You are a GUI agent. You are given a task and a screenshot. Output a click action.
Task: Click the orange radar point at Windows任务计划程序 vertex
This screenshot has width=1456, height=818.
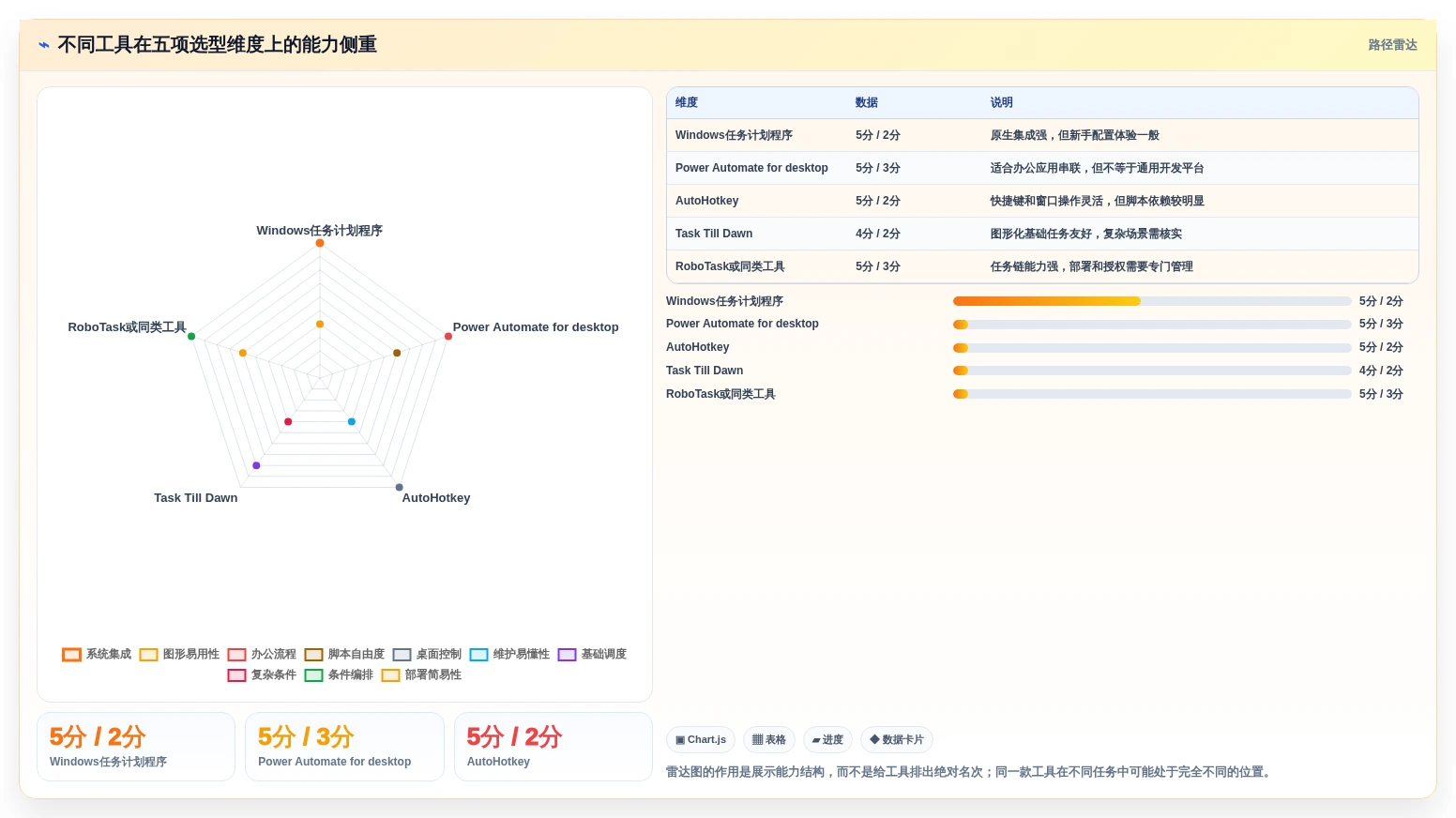click(320, 243)
